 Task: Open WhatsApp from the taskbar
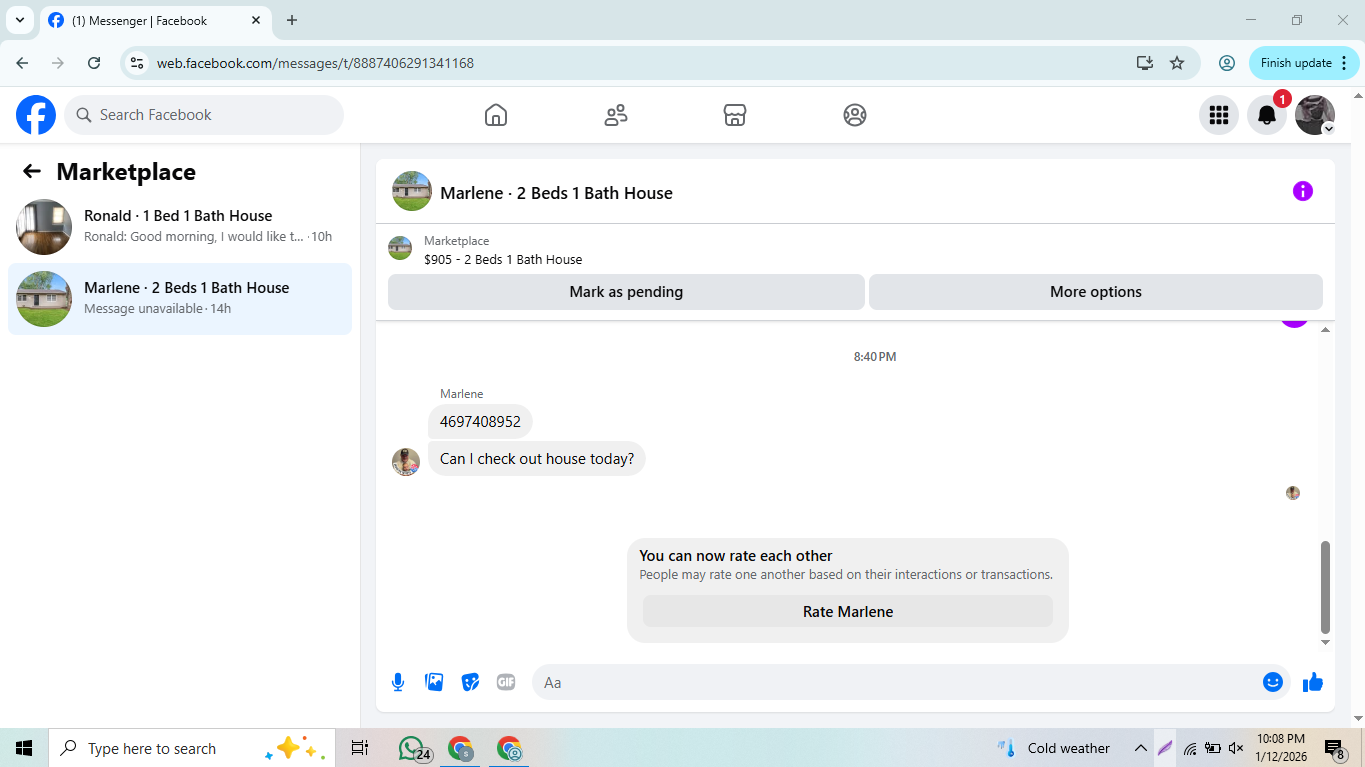click(413, 748)
